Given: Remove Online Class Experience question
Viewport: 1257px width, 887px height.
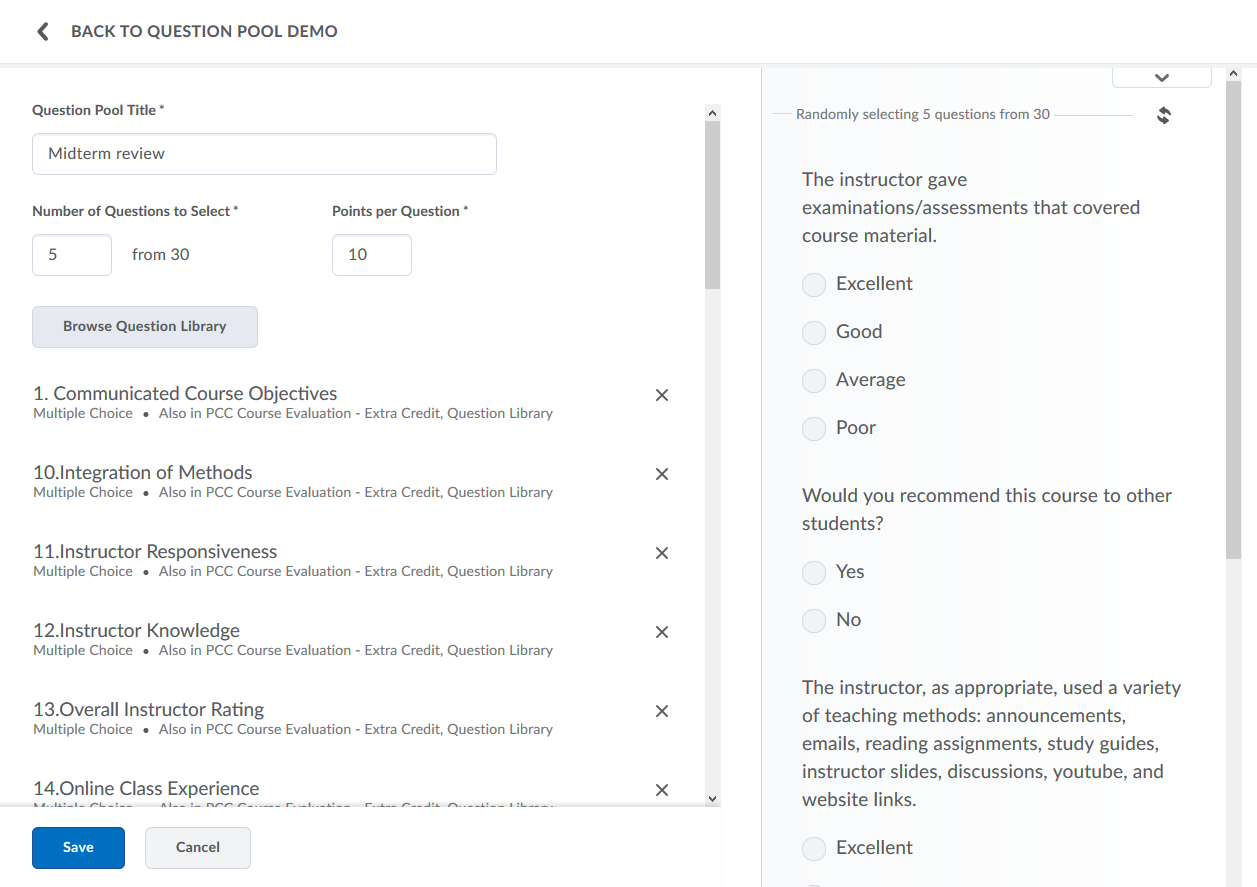Looking at the screenshot, I should [x=661, y=790].
